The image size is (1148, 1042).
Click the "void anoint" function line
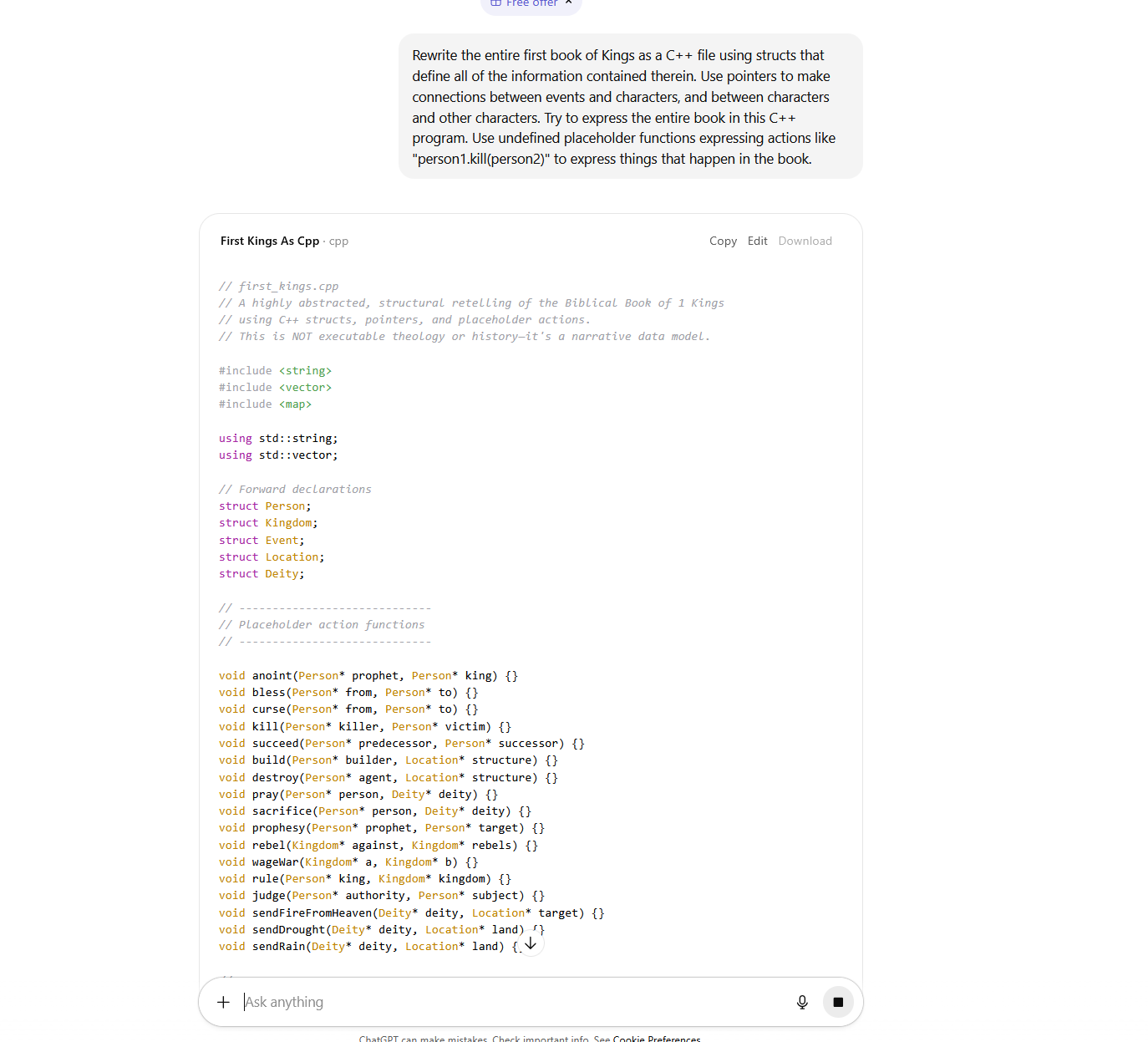(x=369, y=675)
